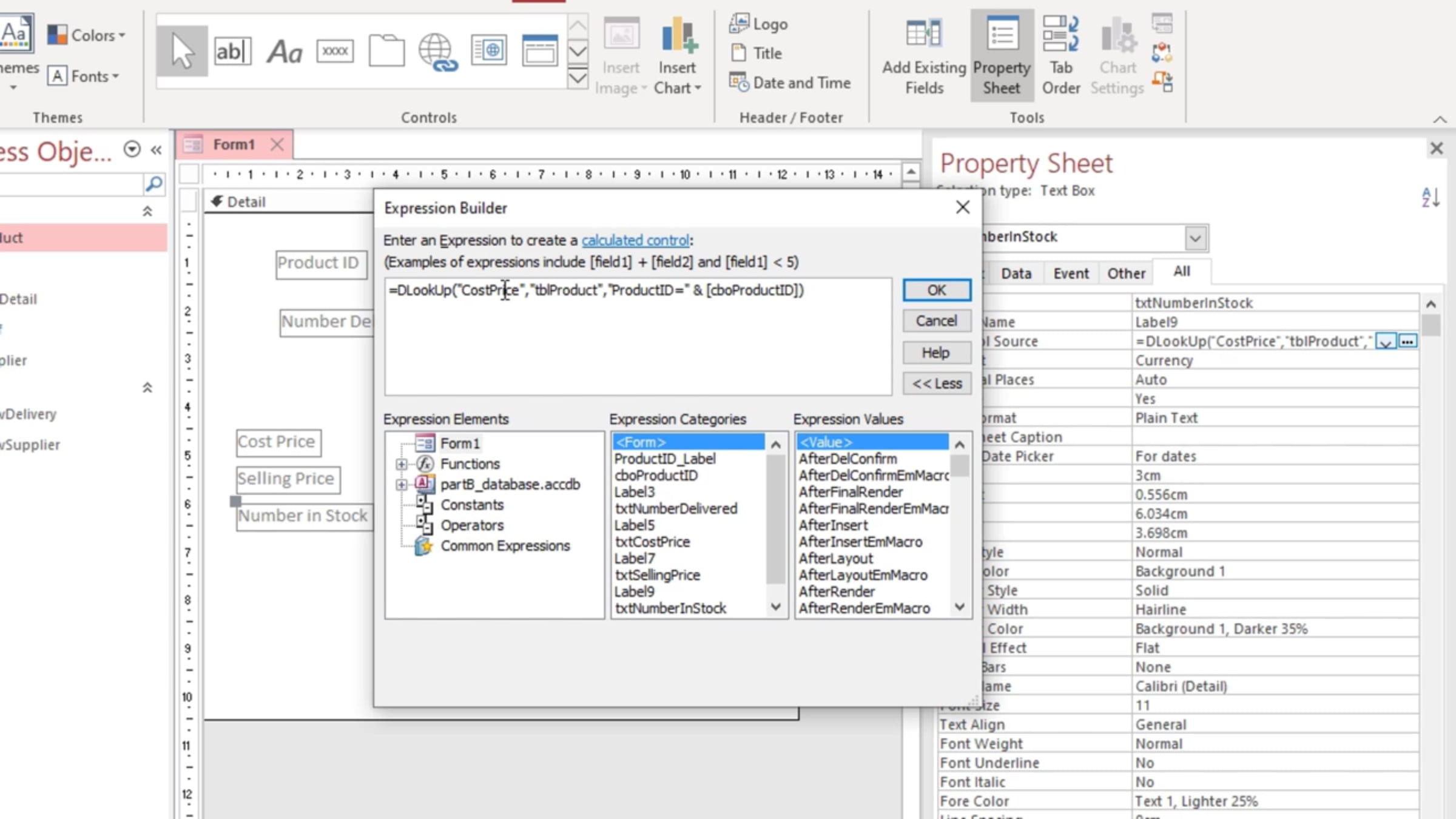Screen dimensions: 1456x819
Task: Open the Fonts theme dropdown
Action: [83, 76]
